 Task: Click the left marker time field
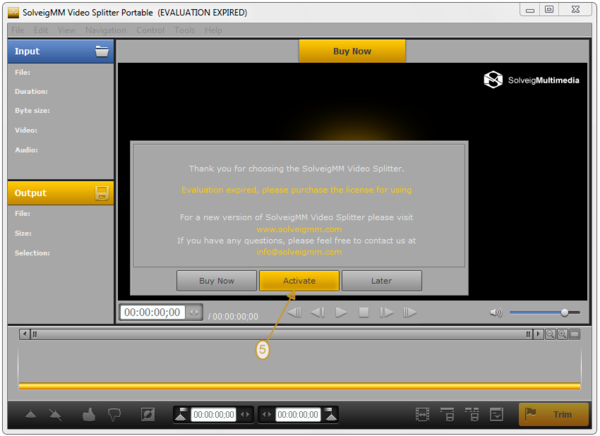(214, 415)
